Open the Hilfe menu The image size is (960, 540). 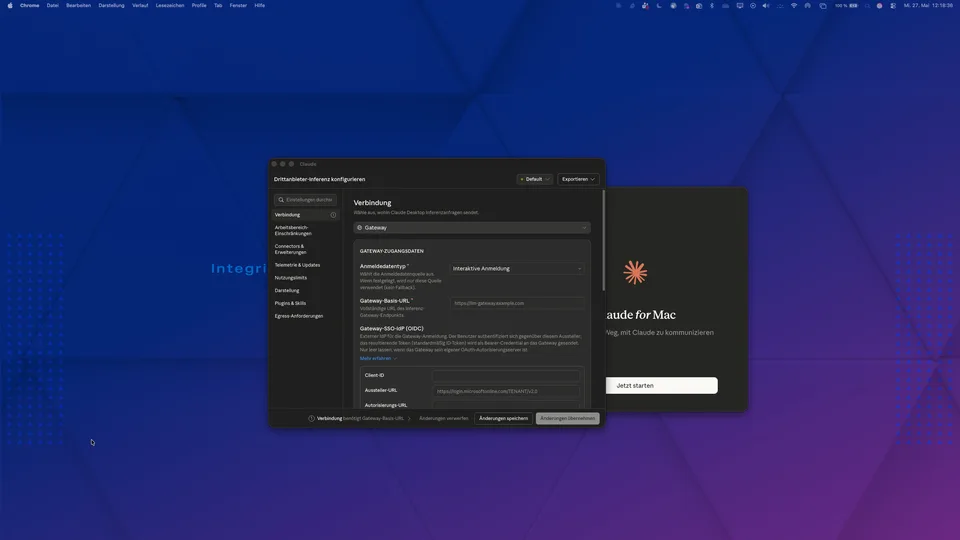[260, 6]
